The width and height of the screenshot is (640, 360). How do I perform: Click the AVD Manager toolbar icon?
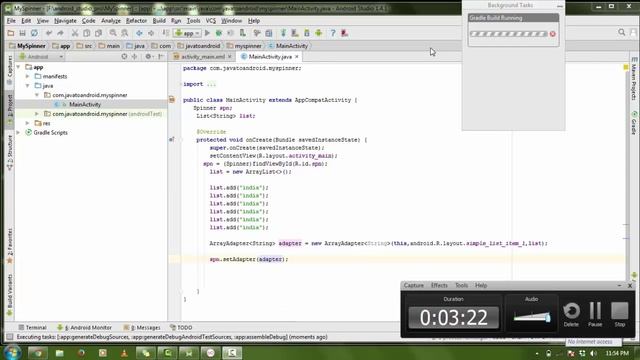click(295, 33)
